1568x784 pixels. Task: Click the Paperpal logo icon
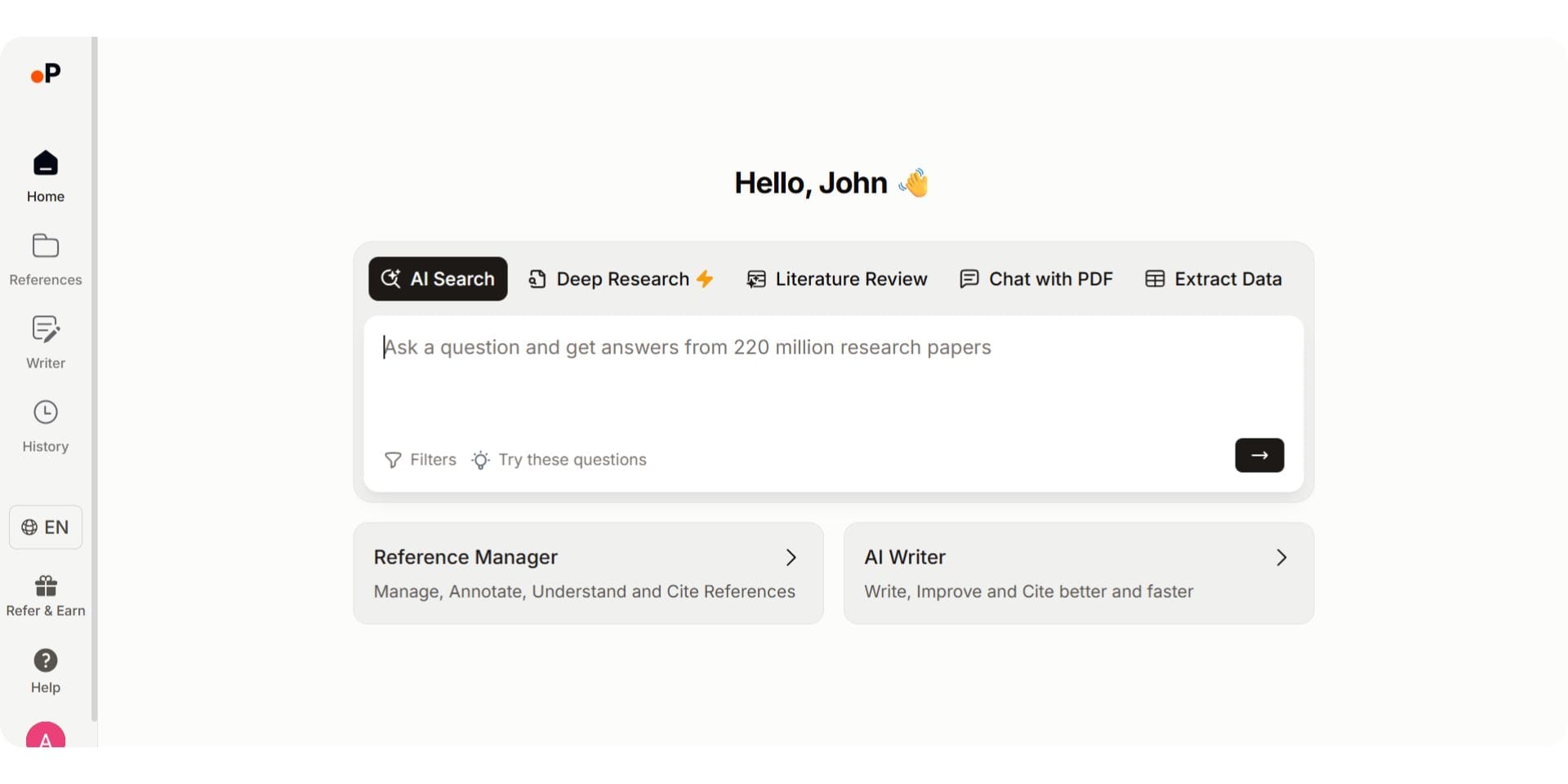coord(46,74)
